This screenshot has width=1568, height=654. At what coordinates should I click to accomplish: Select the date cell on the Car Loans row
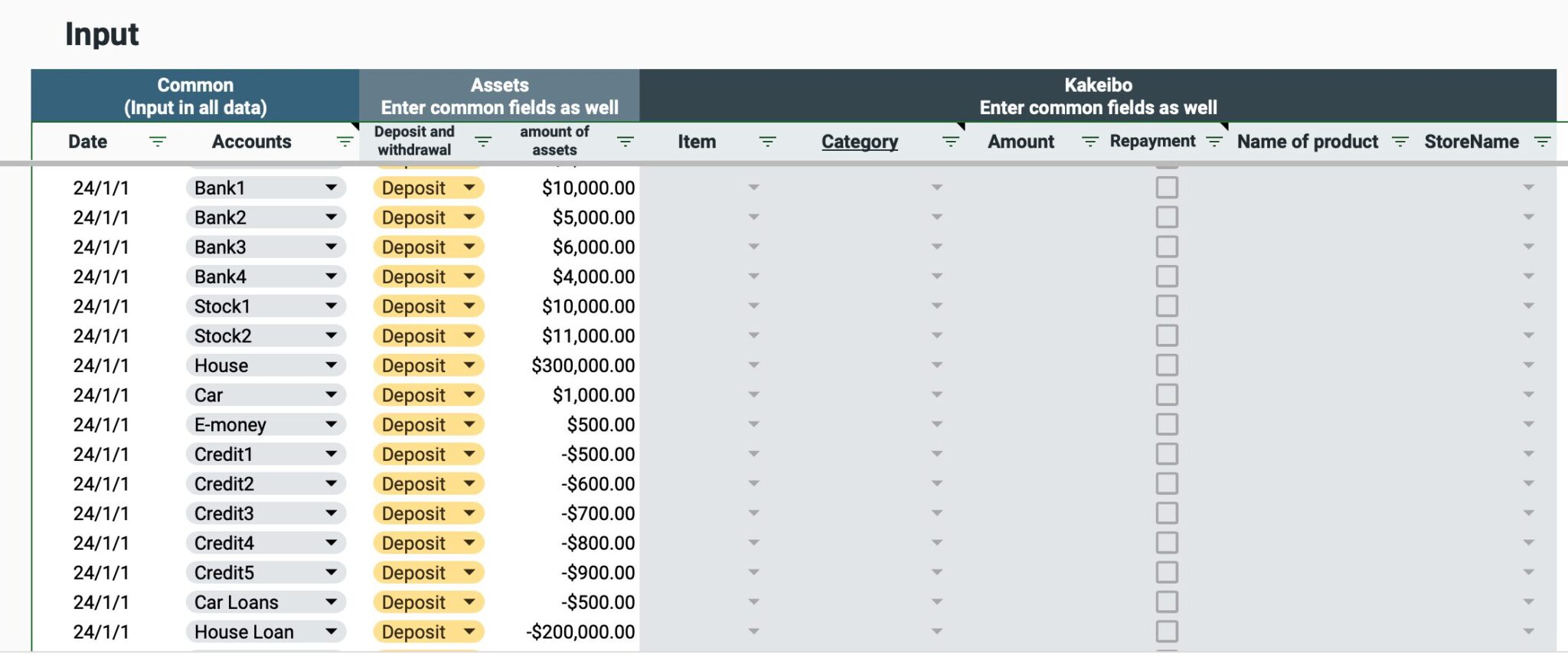[100, 602]
